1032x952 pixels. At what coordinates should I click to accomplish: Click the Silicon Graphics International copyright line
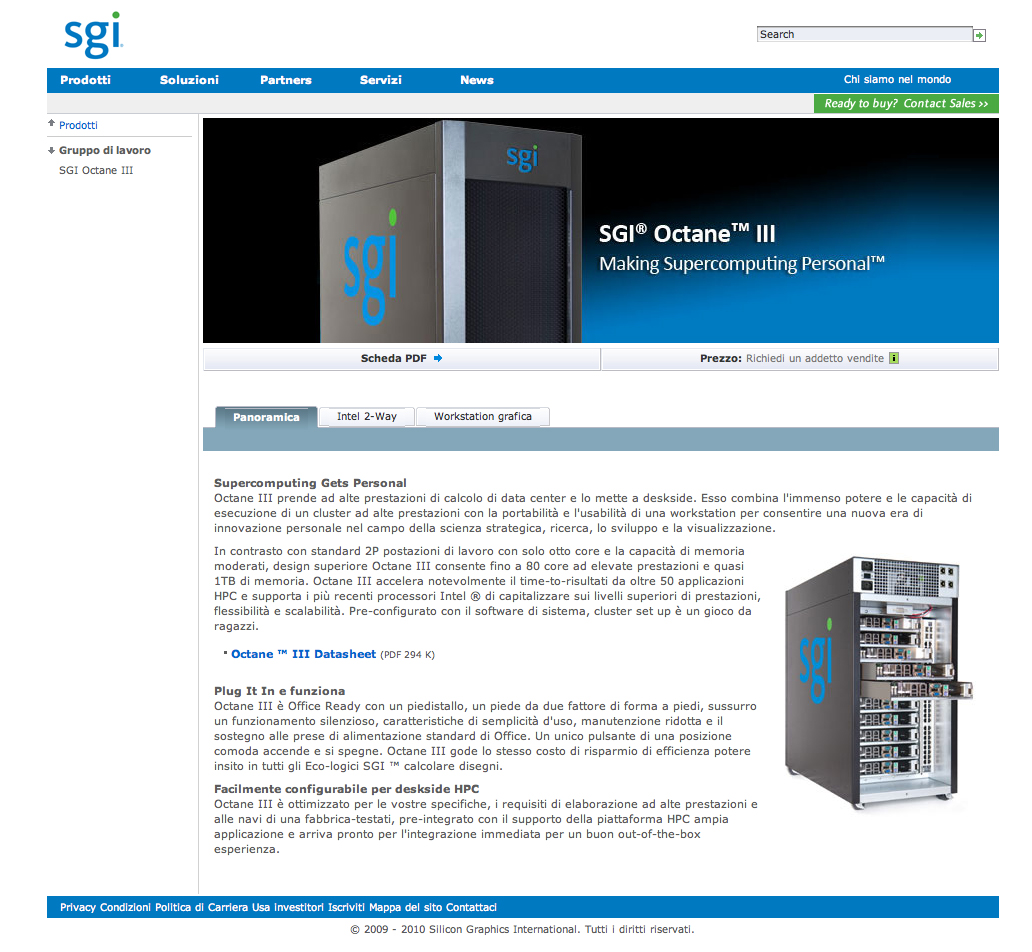pos(523,930)
